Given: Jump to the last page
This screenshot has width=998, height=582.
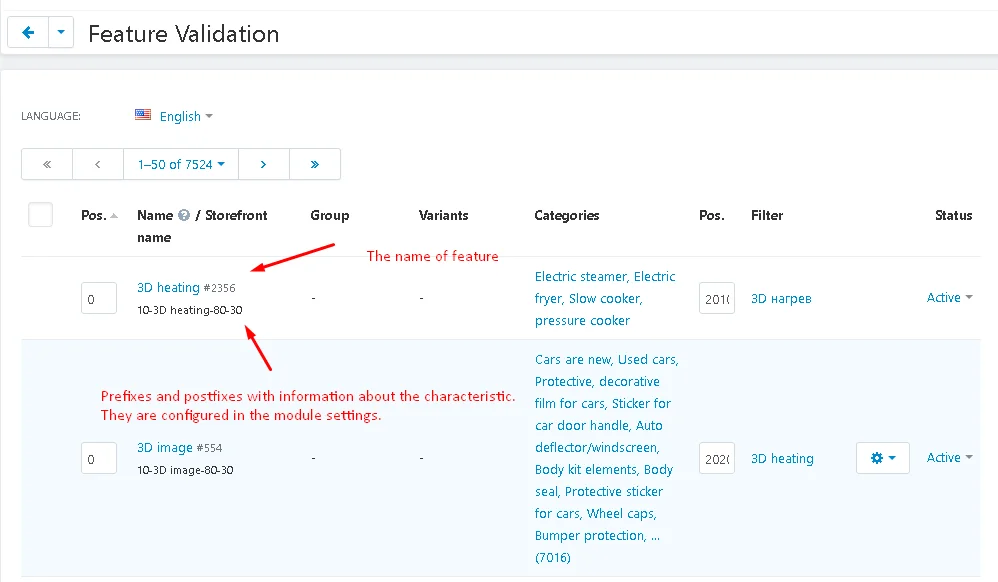Looking at the screenshot, I should [x=315, y=164].
